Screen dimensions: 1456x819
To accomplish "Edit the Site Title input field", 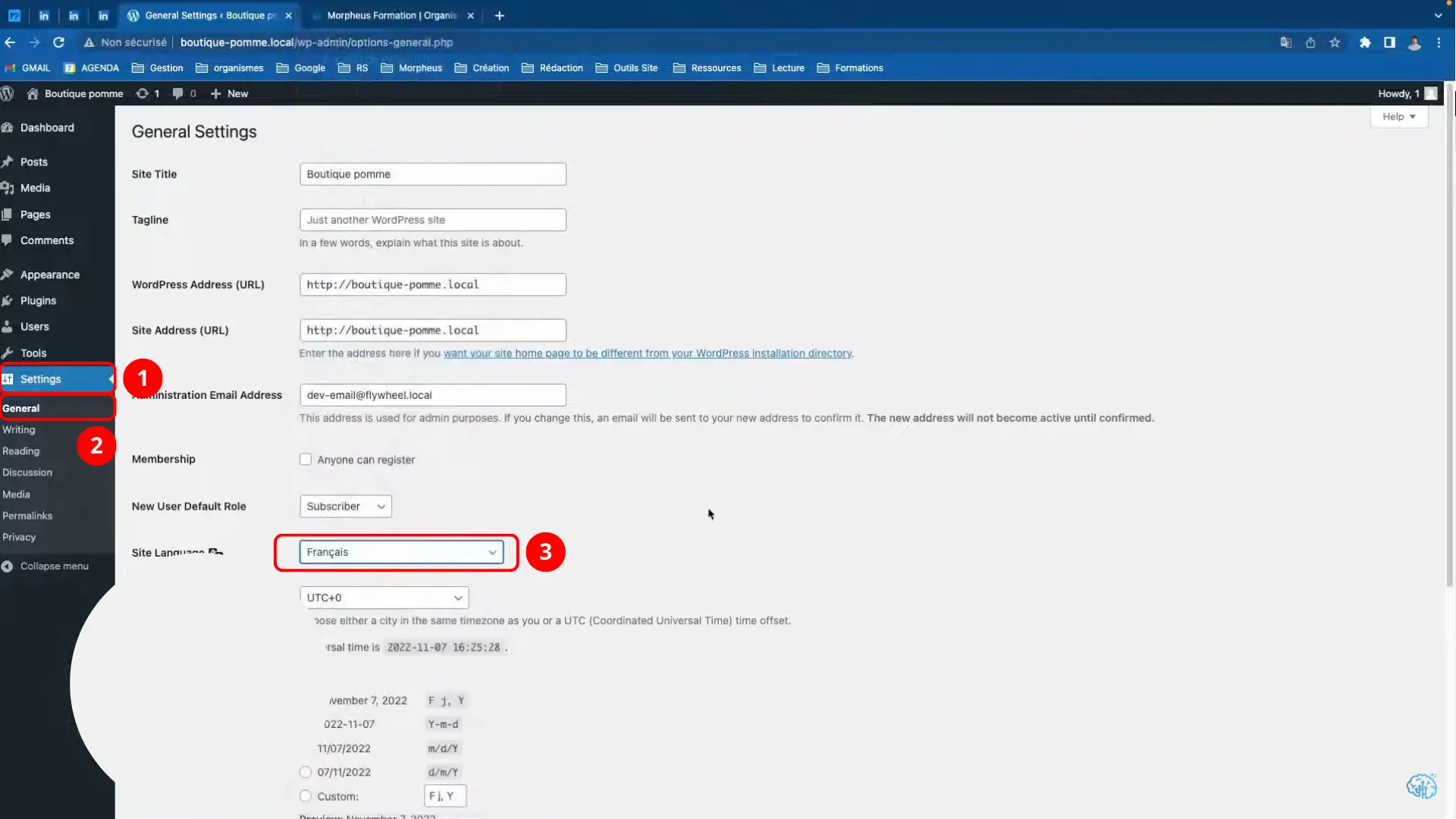I will pos(432,174).
